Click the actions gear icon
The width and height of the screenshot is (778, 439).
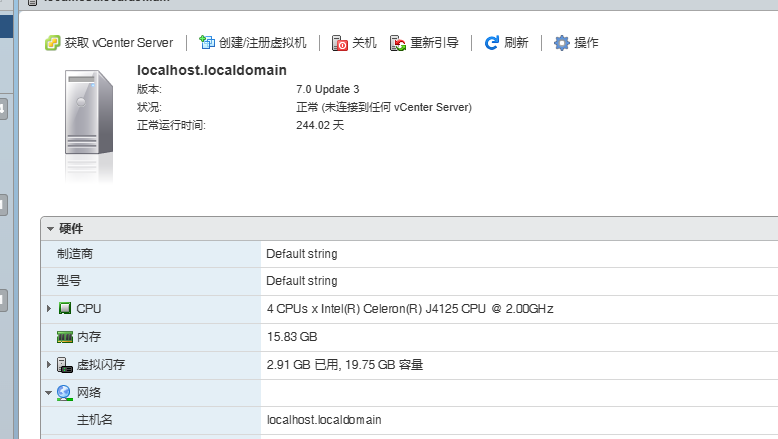click(562, 43)
